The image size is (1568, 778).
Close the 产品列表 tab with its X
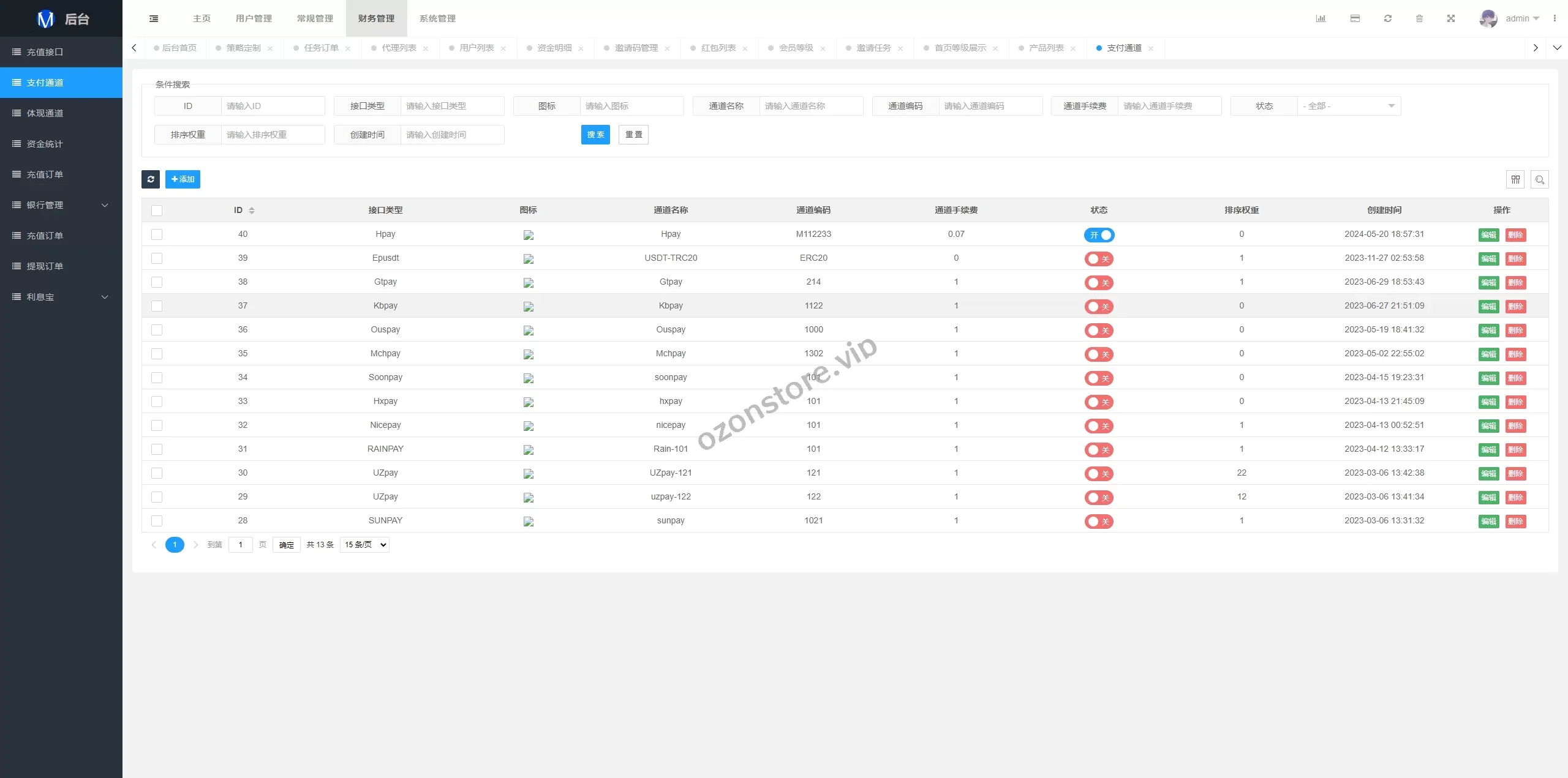(x=1073, y=48)
